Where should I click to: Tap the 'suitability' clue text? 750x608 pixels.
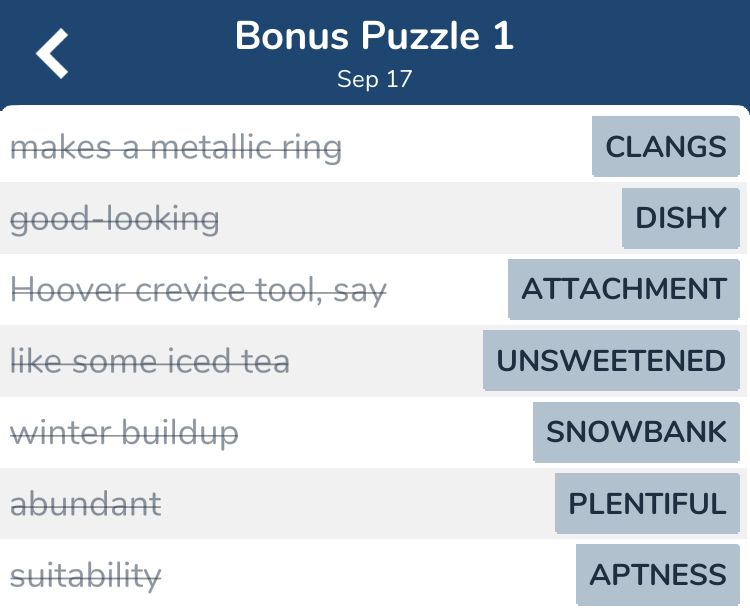point(85,575)
